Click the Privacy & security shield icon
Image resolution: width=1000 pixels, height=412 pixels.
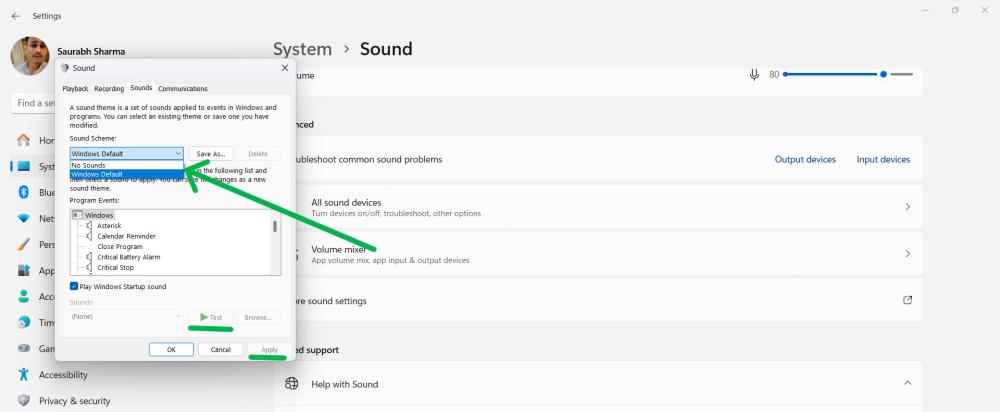[23, 400]
